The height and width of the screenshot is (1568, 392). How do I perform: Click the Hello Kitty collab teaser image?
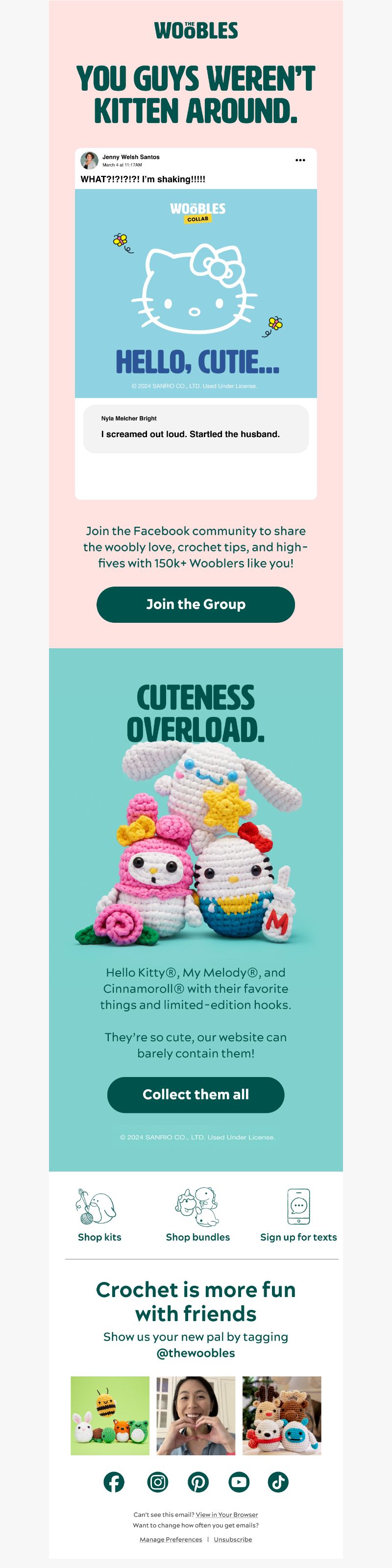tap(196, 294)
